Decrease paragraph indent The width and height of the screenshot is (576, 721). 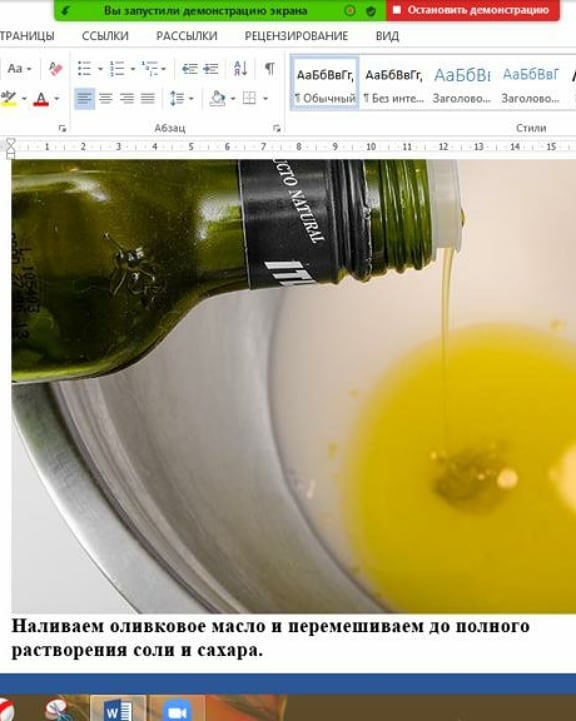[189, 69]
